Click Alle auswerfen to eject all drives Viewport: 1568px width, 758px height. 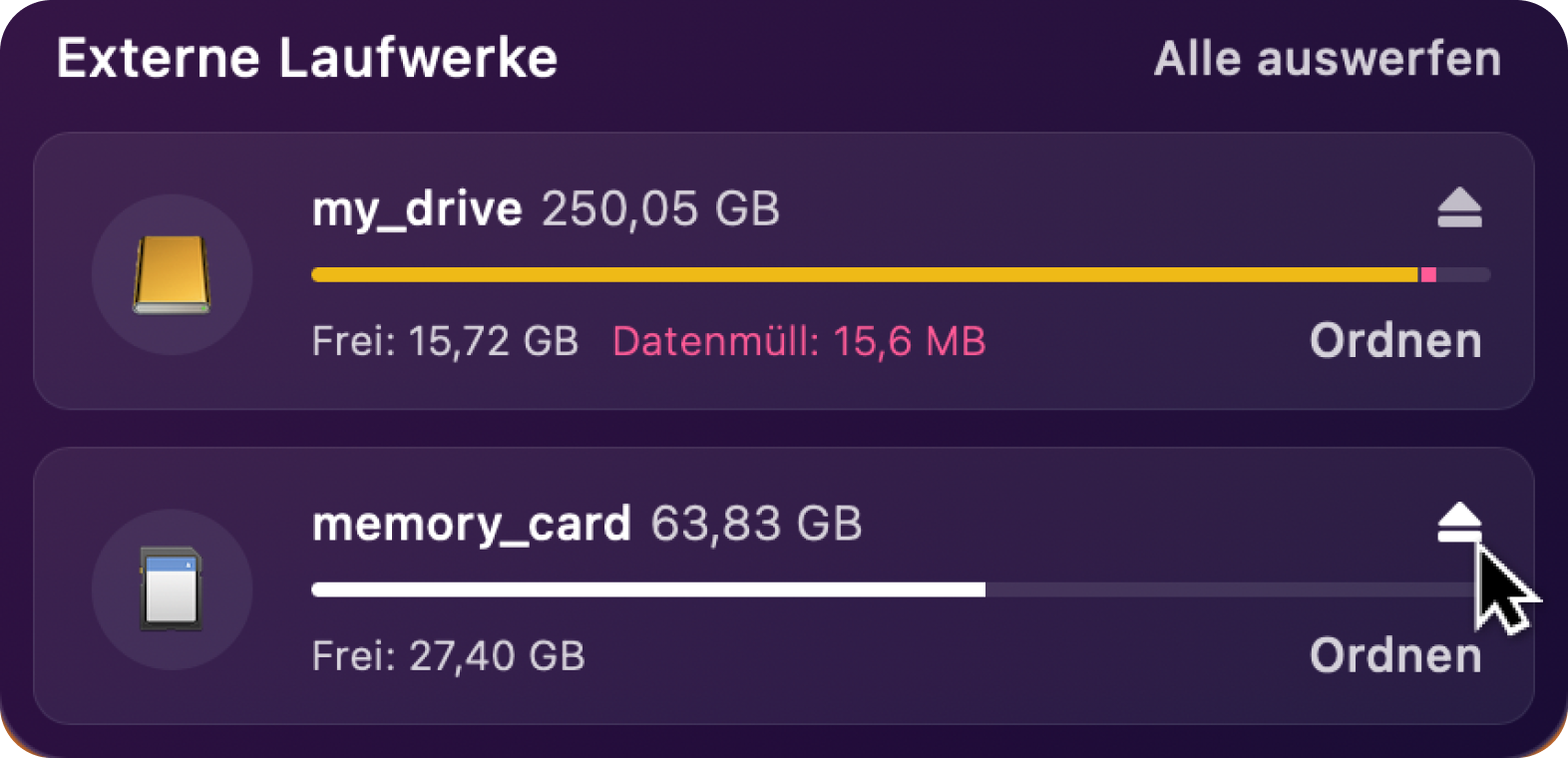(1328, 59)
